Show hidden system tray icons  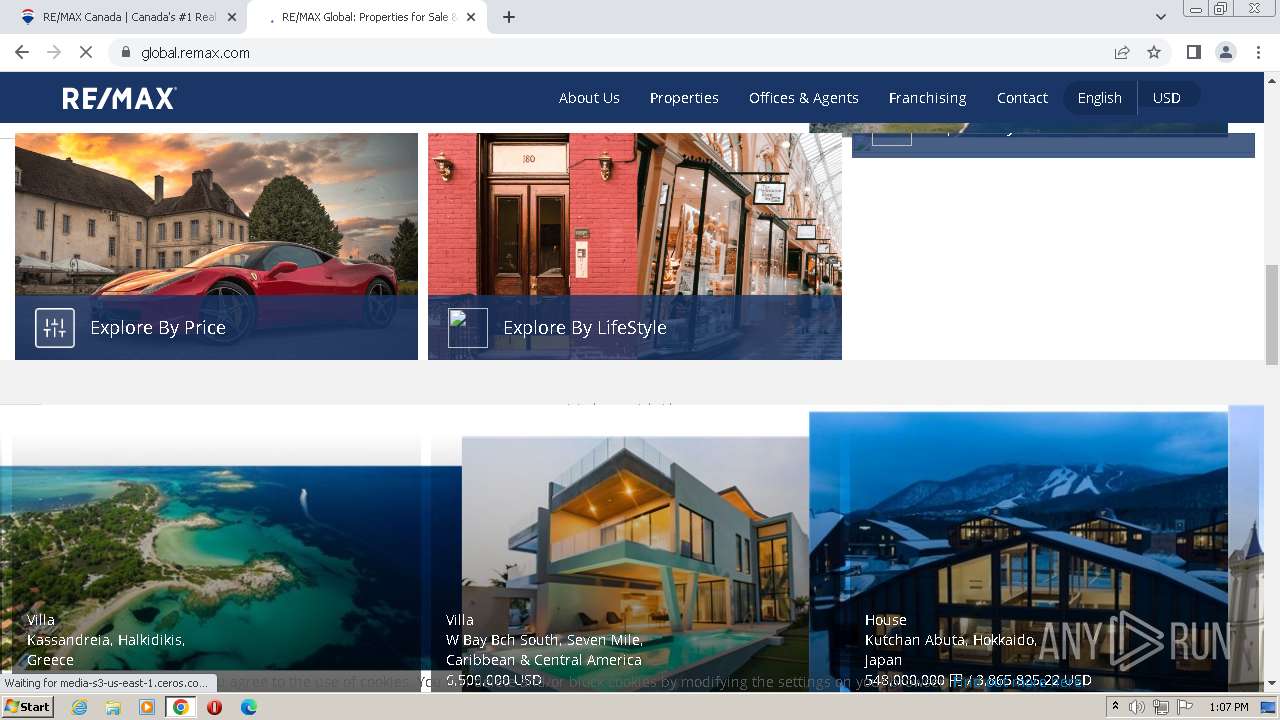pos(1115,707)
